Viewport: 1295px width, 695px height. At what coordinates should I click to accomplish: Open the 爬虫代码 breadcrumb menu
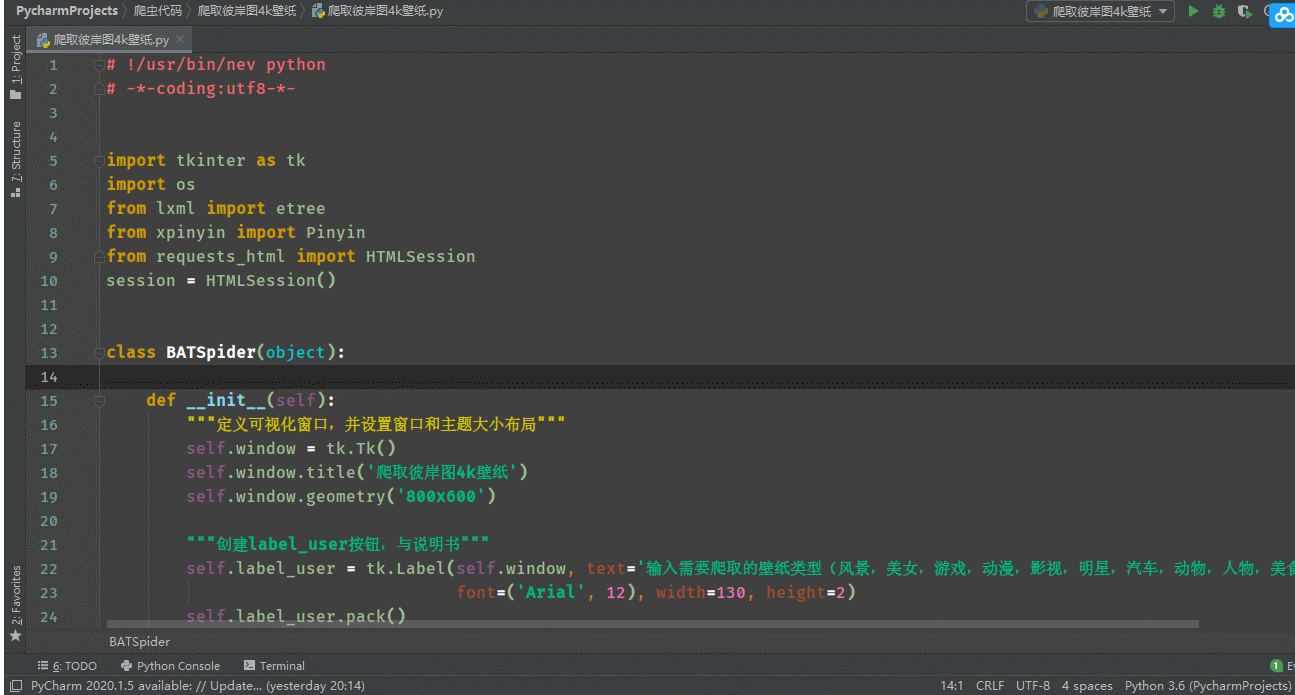pyautogui.click(x=157, y=11)
